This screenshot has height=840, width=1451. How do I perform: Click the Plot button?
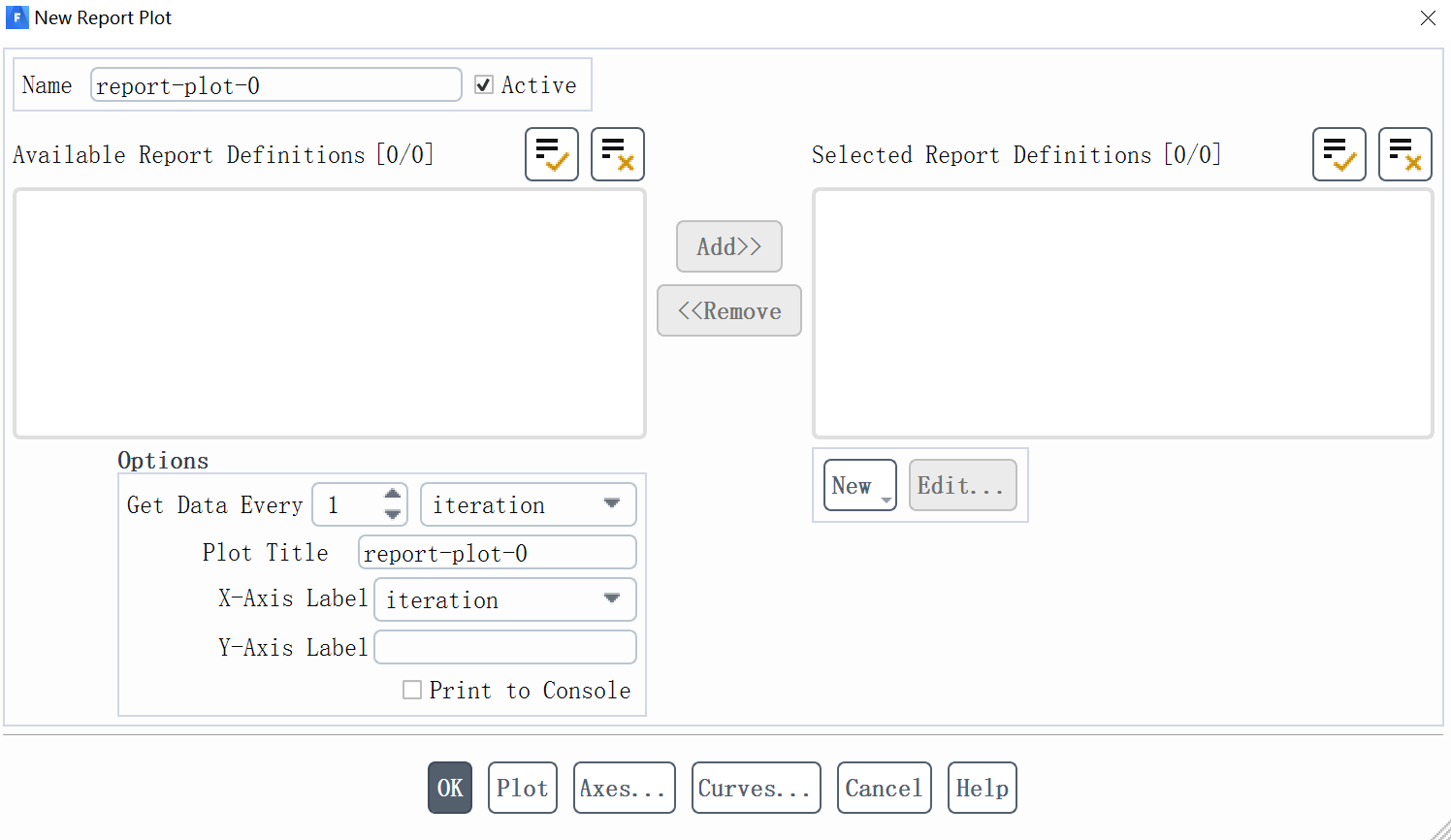pos(522,788)
